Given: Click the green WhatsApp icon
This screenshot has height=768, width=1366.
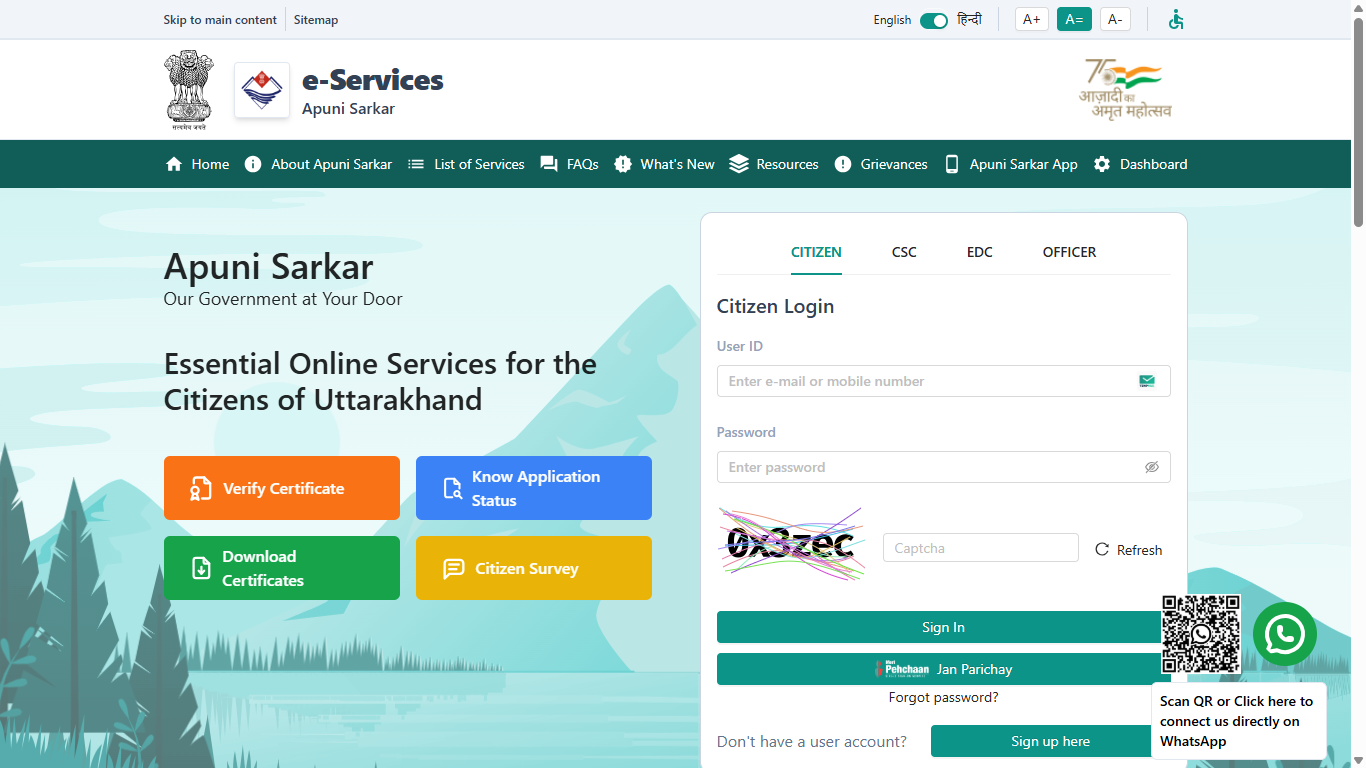Looking at the screenshot, I should click(1285, 634).
